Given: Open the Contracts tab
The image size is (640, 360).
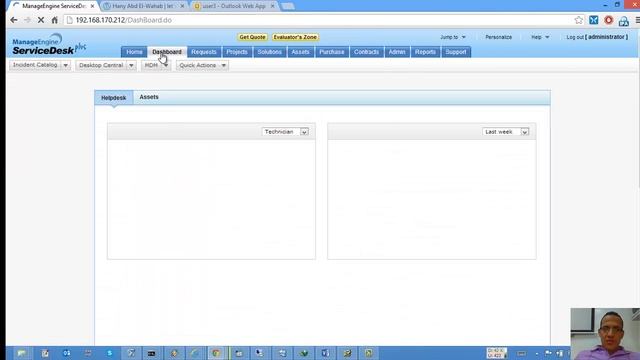Looking at the screenshot, I should [367, 52].
